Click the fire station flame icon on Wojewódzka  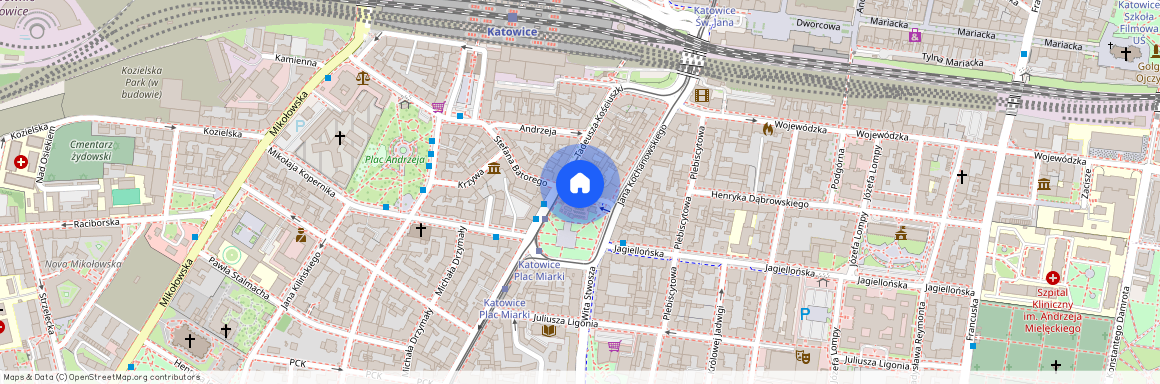point(767,129)
